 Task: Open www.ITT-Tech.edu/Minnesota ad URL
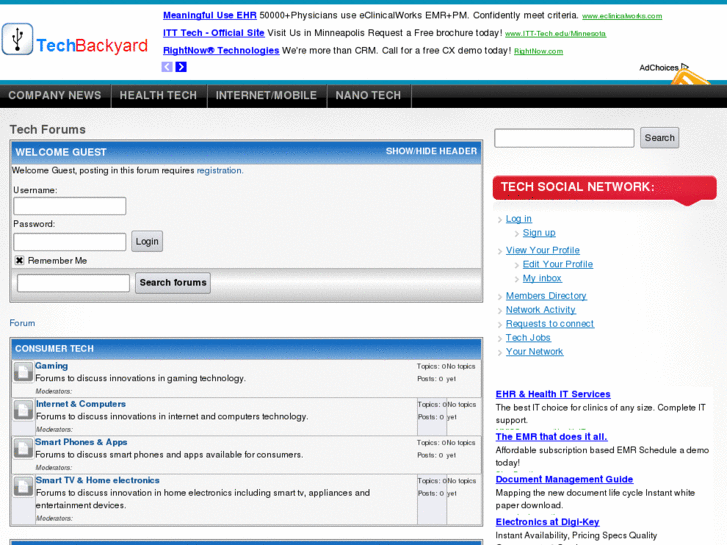[x=555, y=34]
